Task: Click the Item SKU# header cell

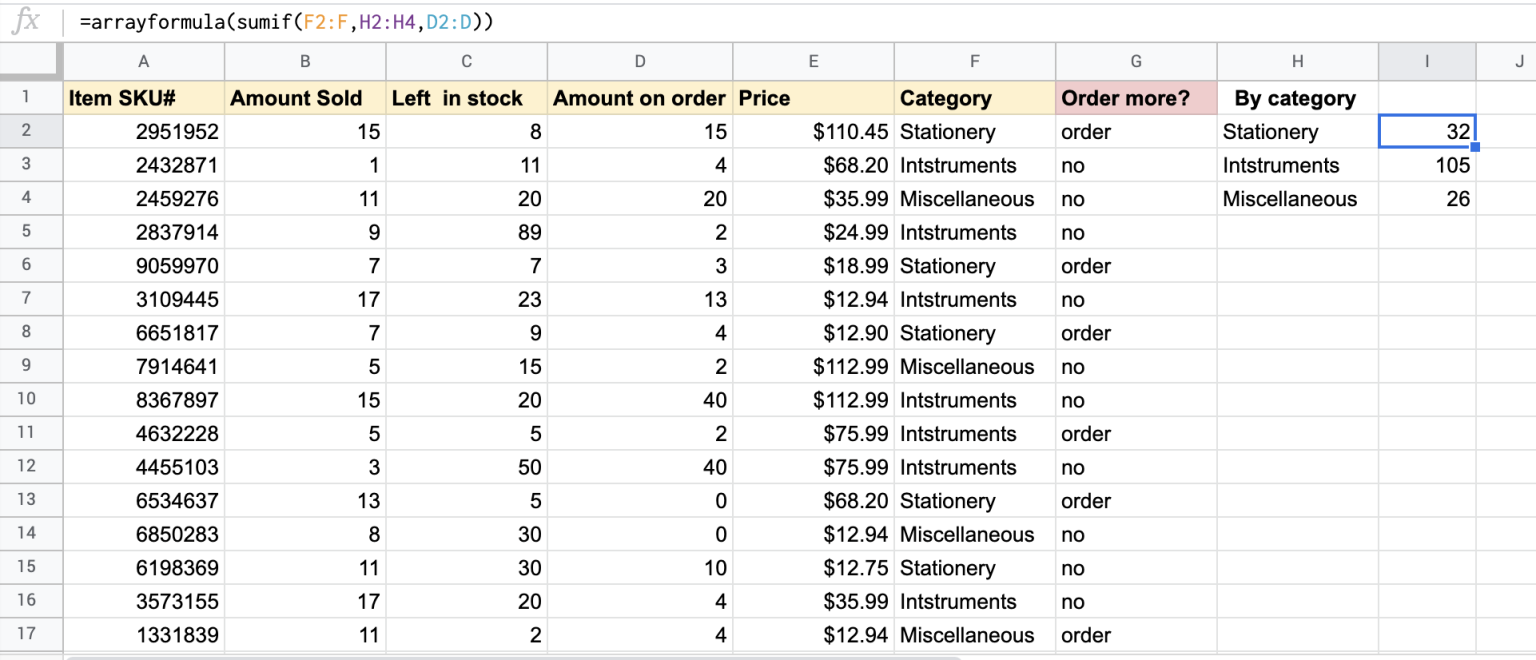Action: (x=143, y=97)
